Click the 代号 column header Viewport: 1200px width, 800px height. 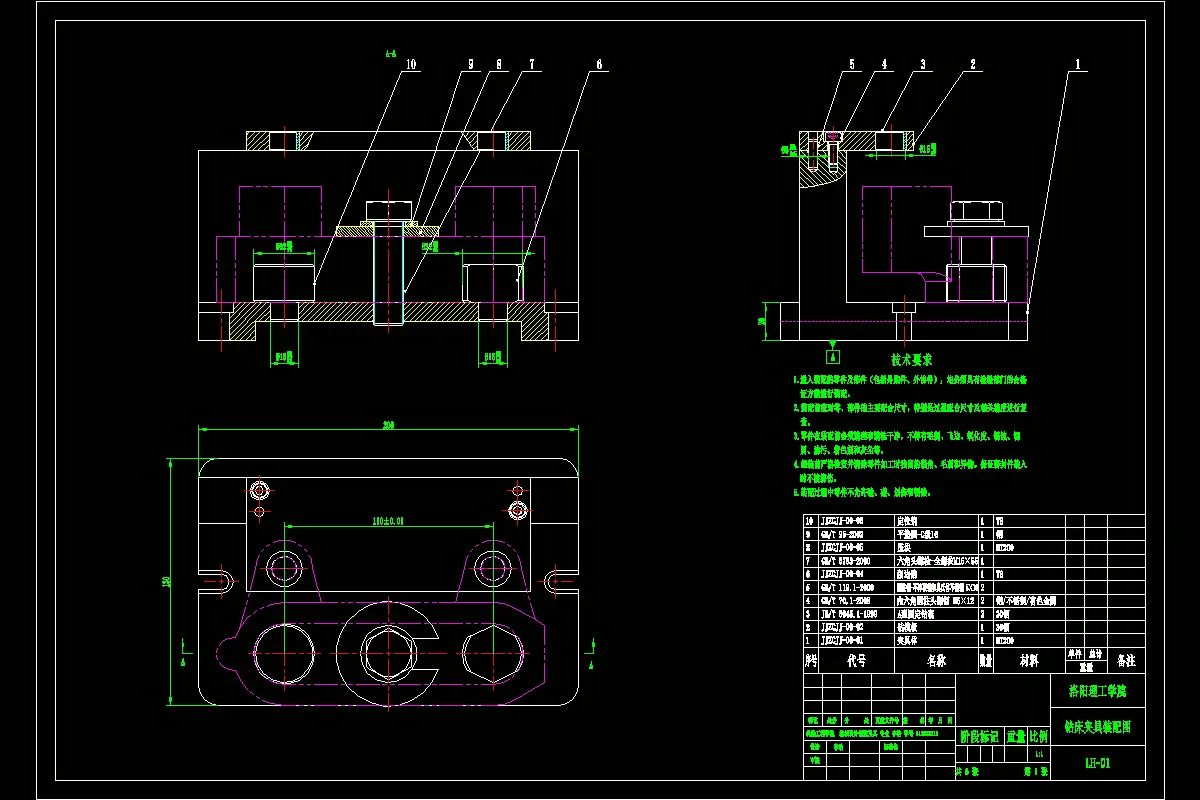click(857, 661)
